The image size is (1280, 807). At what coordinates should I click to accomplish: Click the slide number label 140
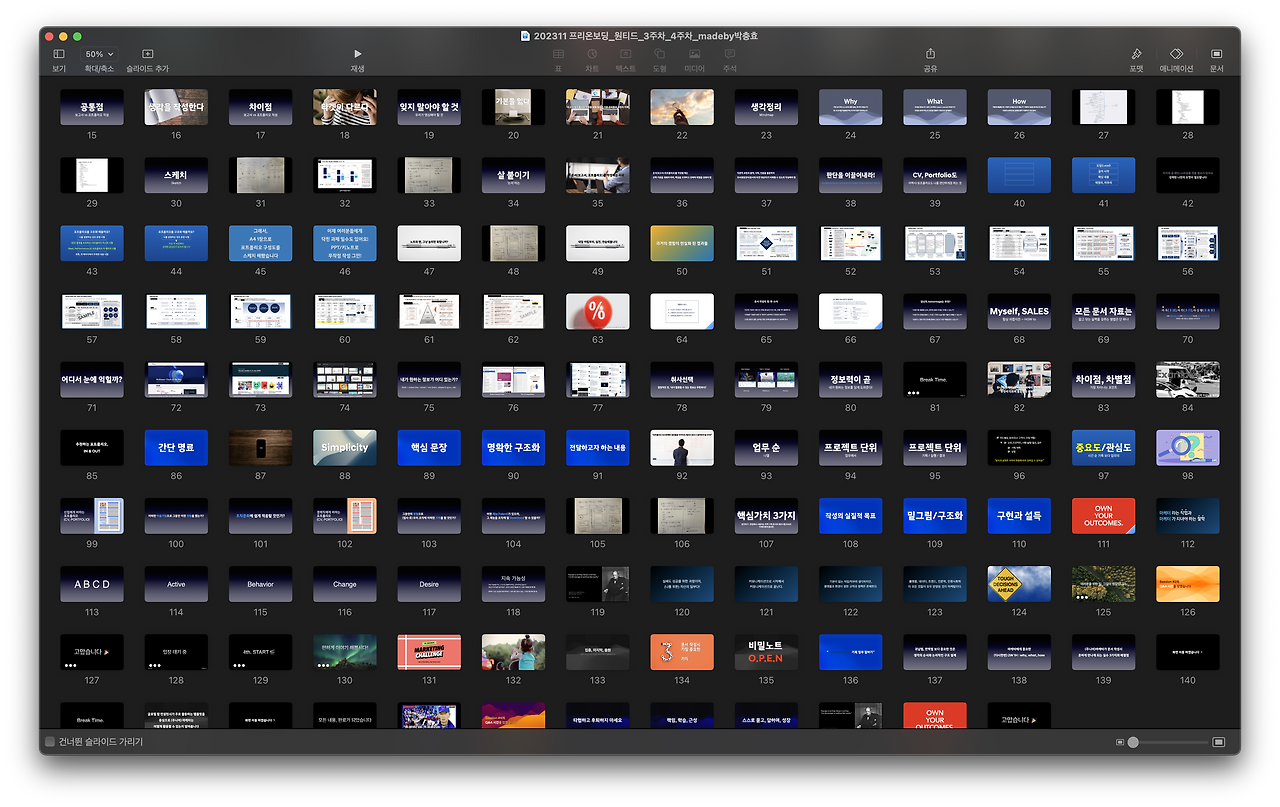click(x=1188, y=680)
